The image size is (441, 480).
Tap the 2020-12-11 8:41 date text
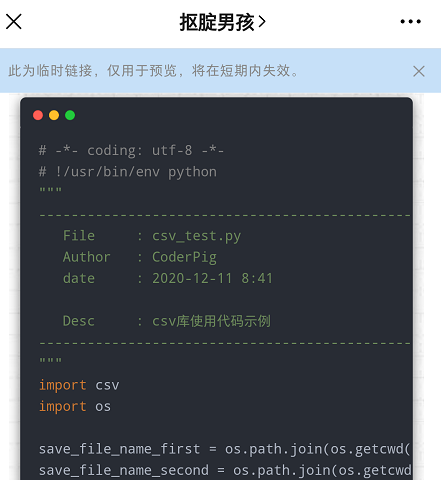point(212,278)
